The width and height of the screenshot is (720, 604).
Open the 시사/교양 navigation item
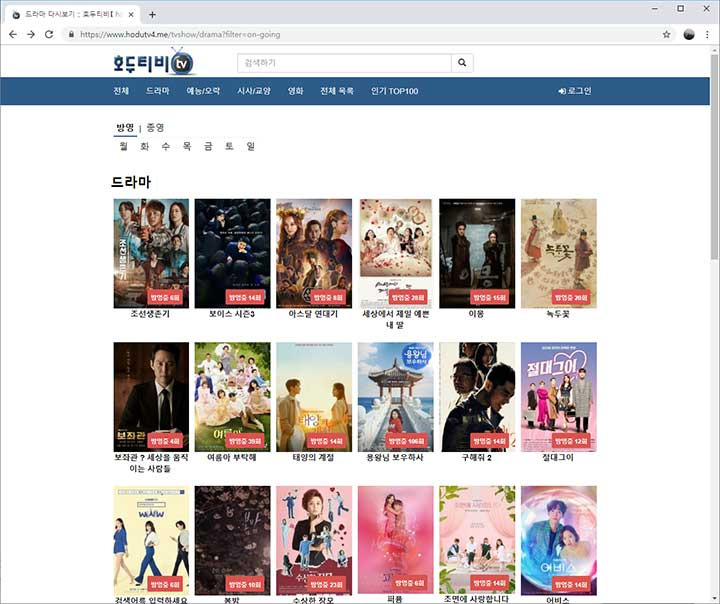(254, 91)
